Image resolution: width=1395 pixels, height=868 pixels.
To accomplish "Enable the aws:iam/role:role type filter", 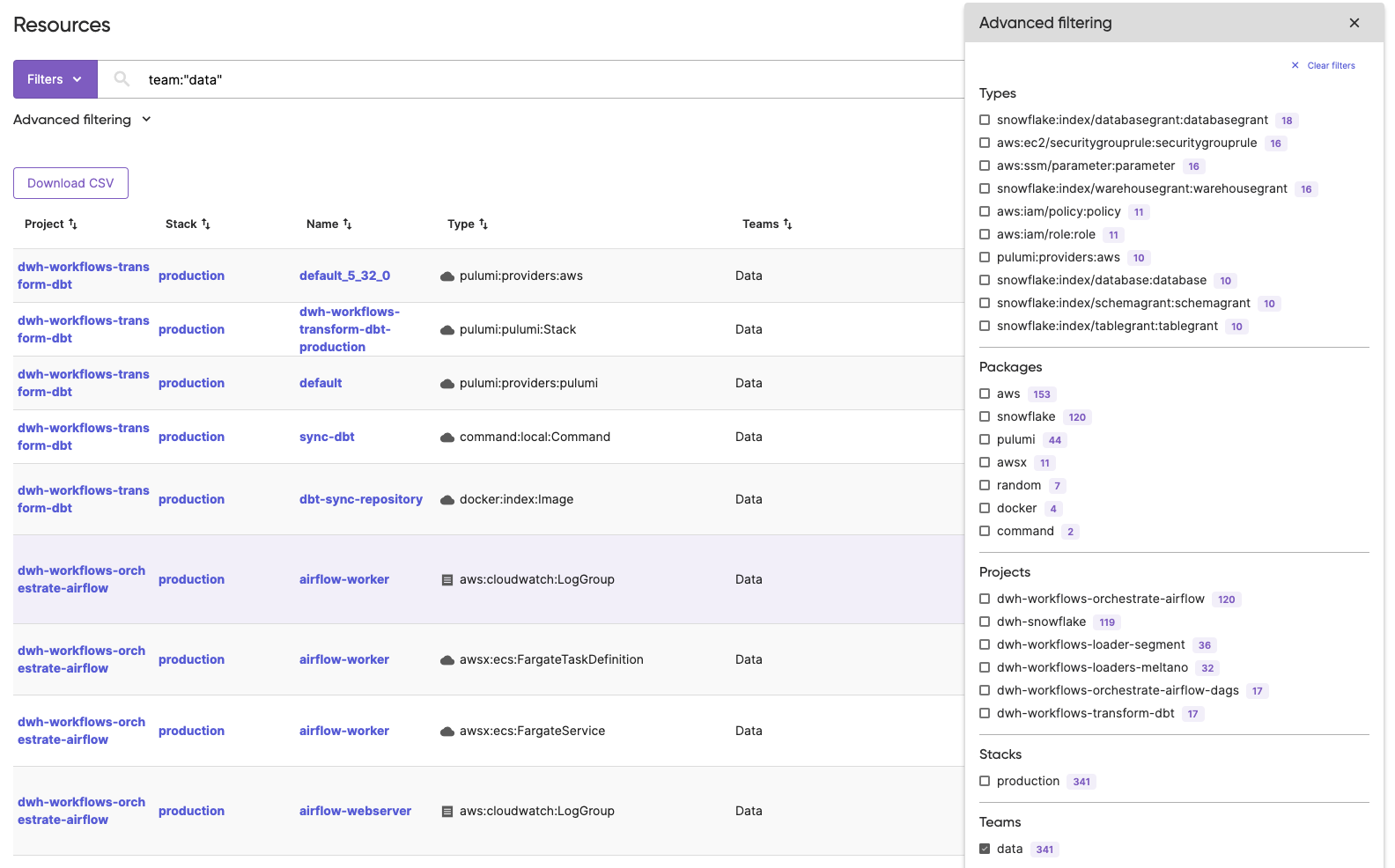I will [985, 235].
